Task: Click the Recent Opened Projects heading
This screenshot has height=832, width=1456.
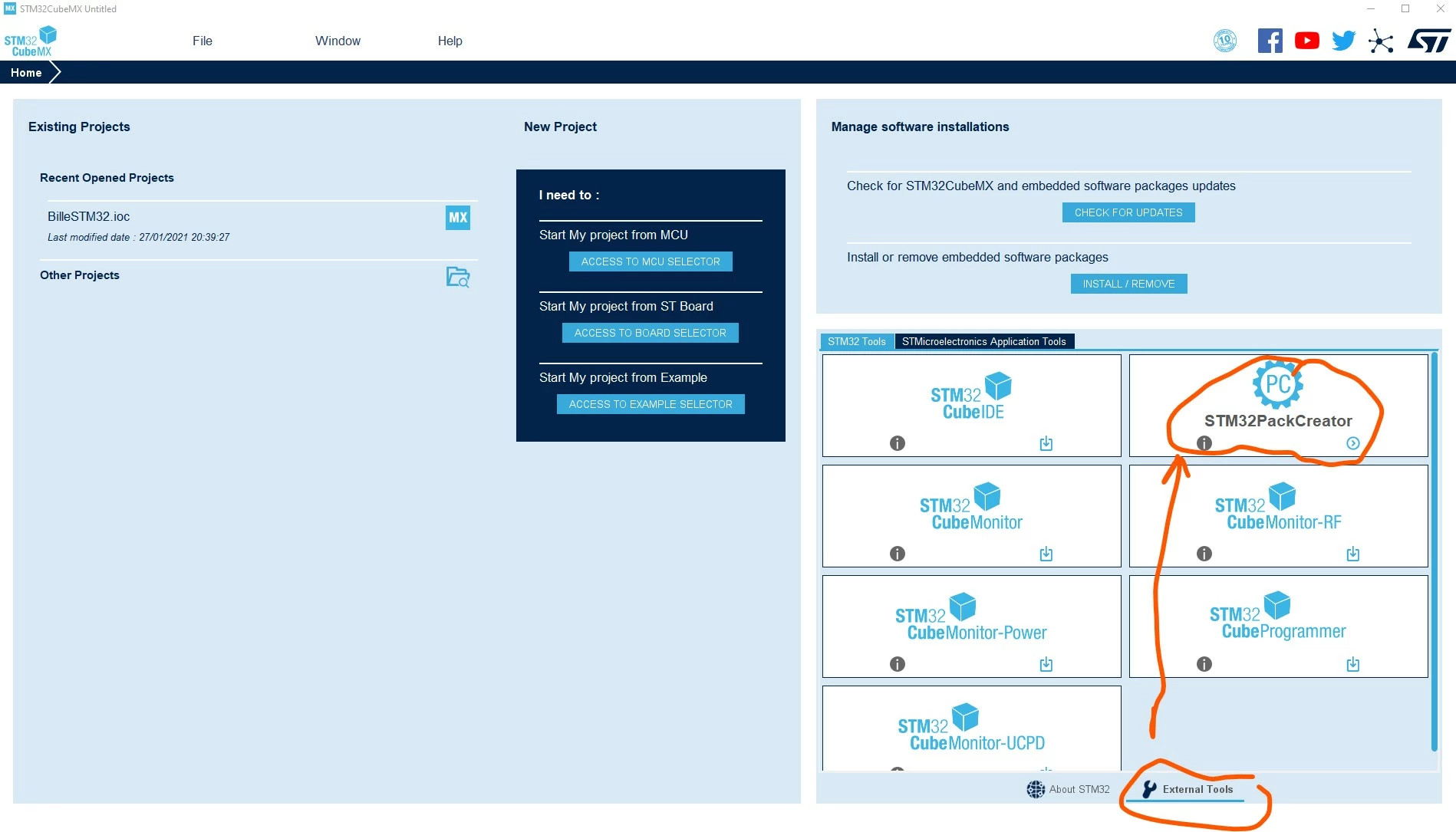Action: [x=107, y=178]
